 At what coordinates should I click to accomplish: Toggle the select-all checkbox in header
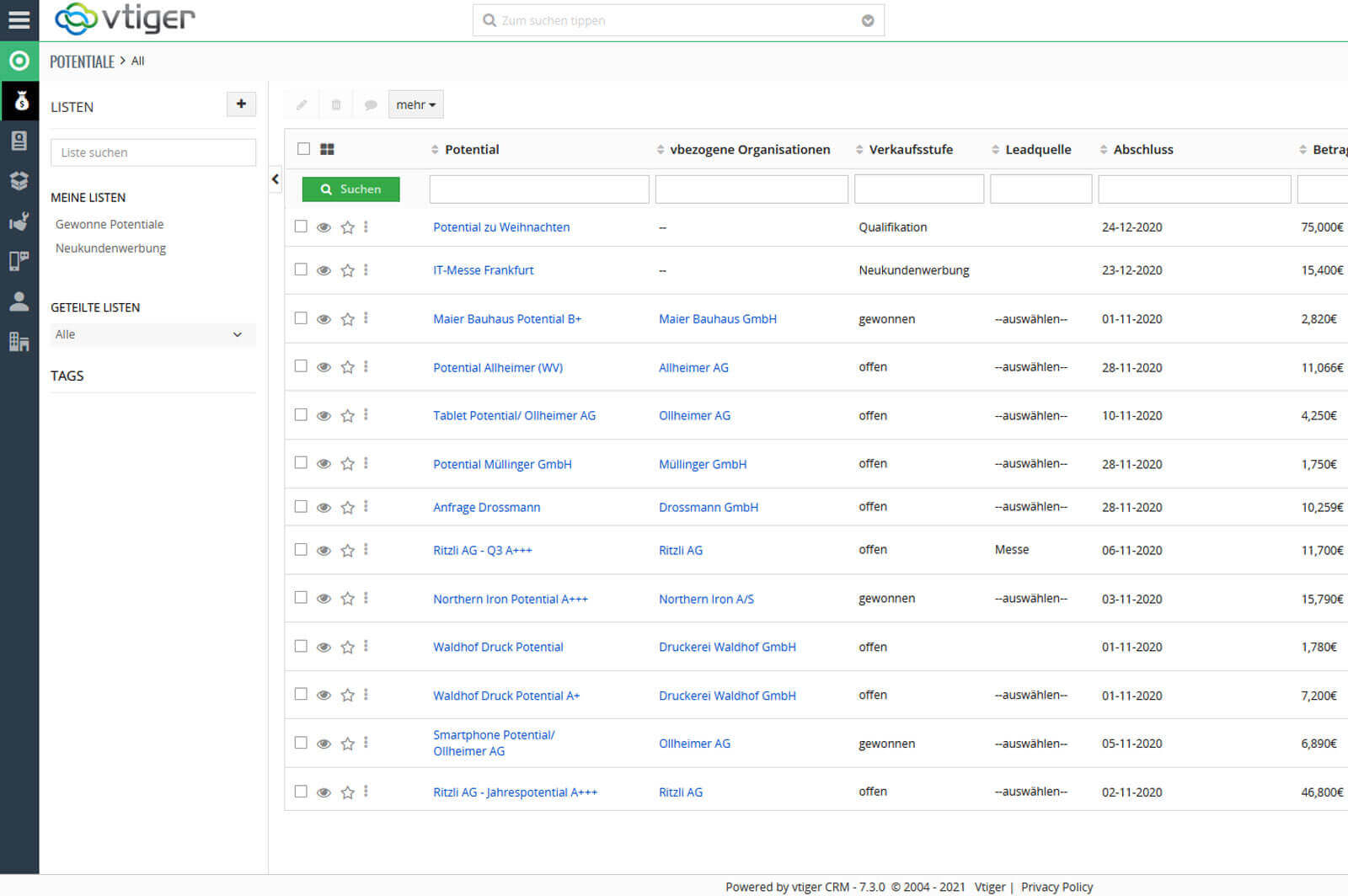303,149
